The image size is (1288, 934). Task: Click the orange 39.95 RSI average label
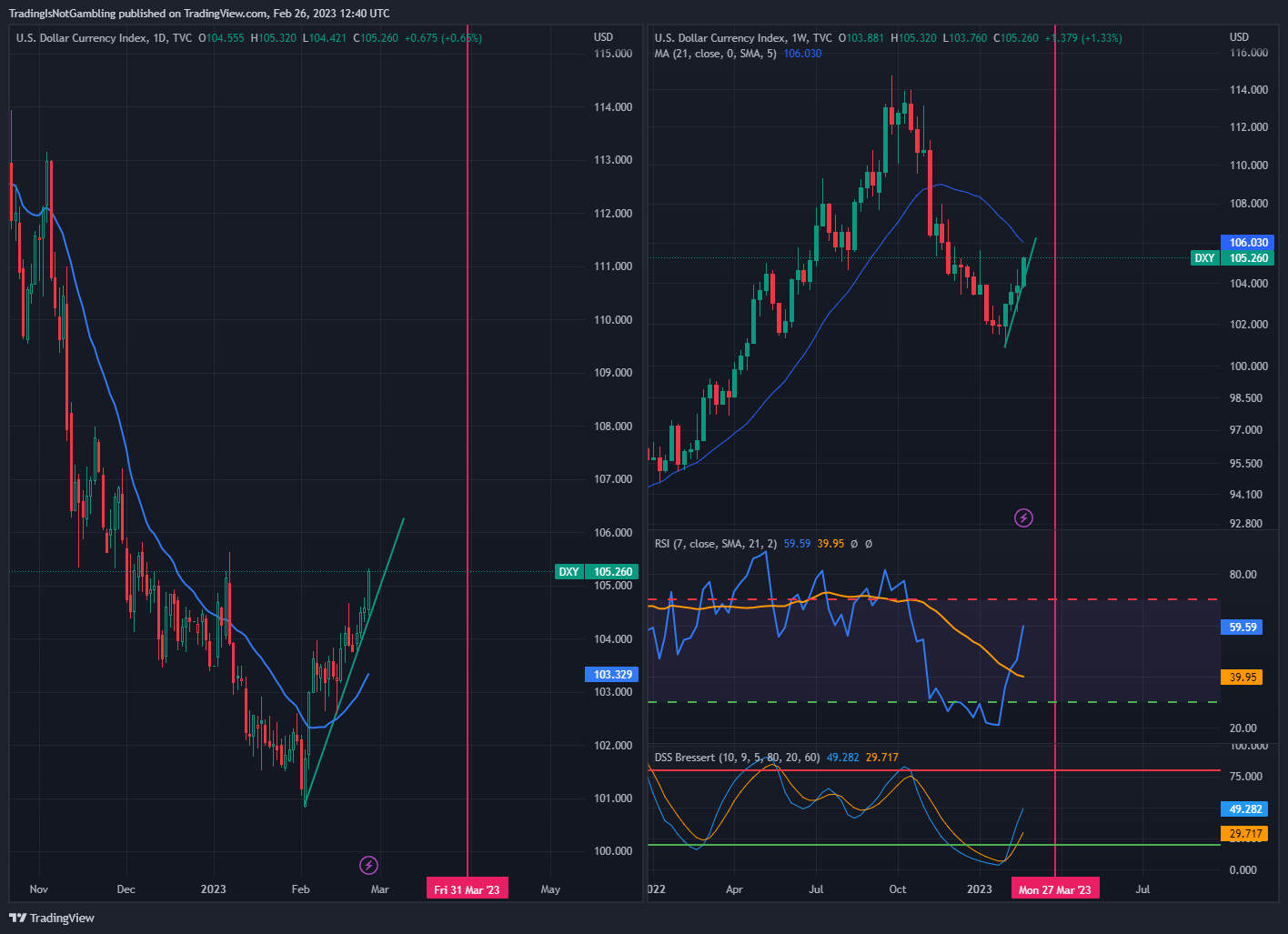coord(1243,678)
